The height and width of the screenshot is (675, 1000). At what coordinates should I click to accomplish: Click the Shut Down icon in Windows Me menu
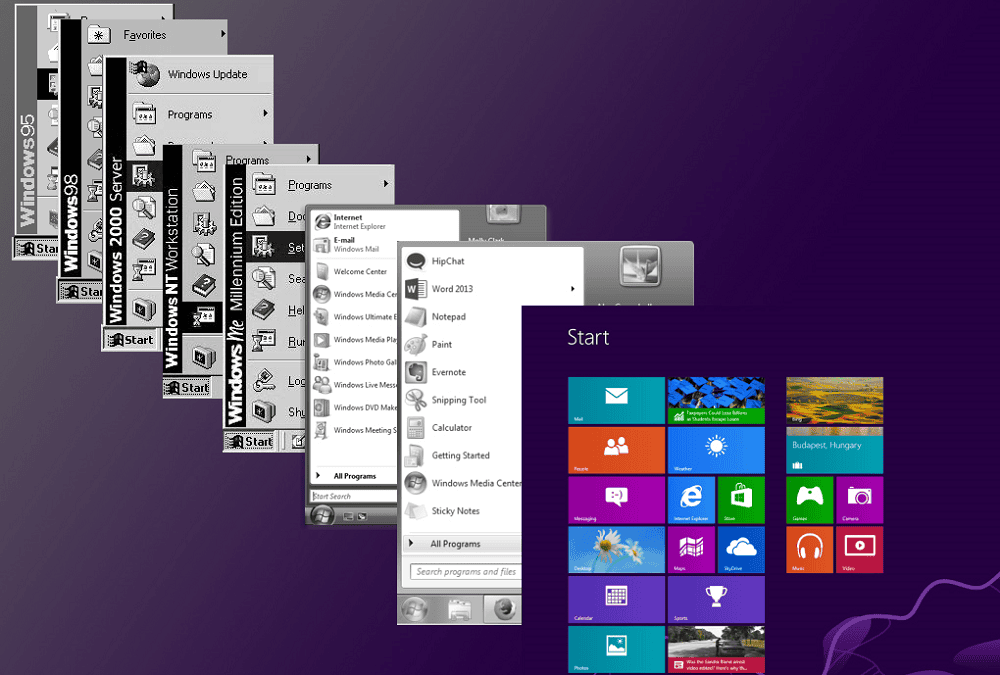(263, 411)
